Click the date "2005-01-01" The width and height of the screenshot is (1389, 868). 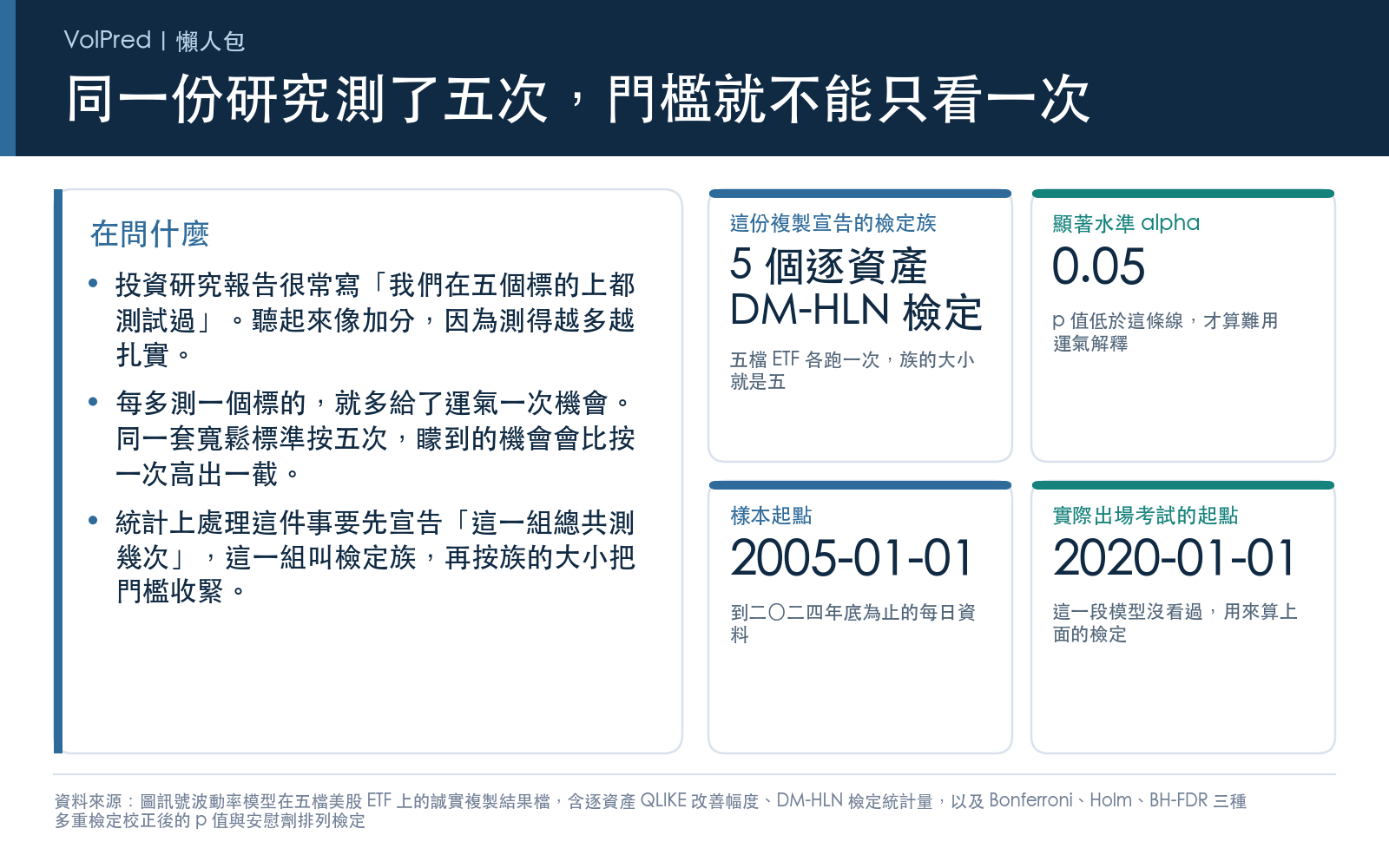(x=852, y=557)
